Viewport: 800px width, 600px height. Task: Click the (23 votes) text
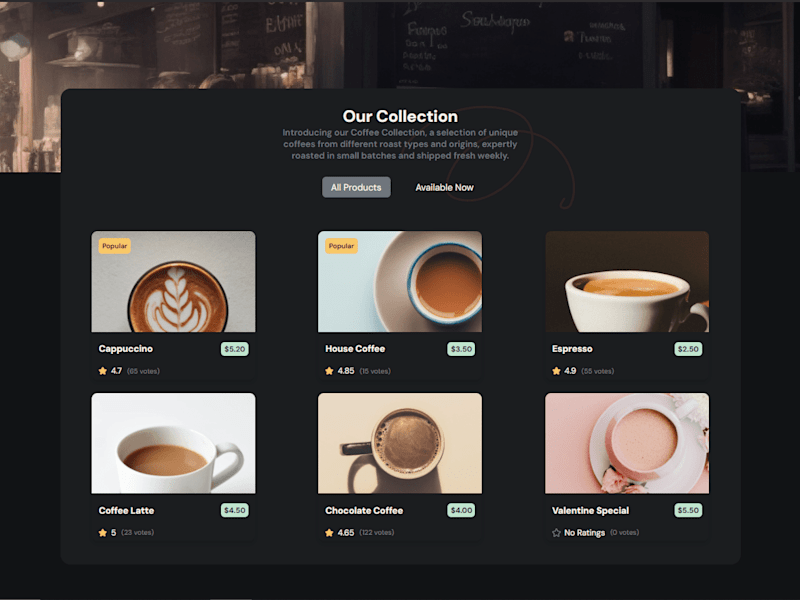[x=137, y=533]
